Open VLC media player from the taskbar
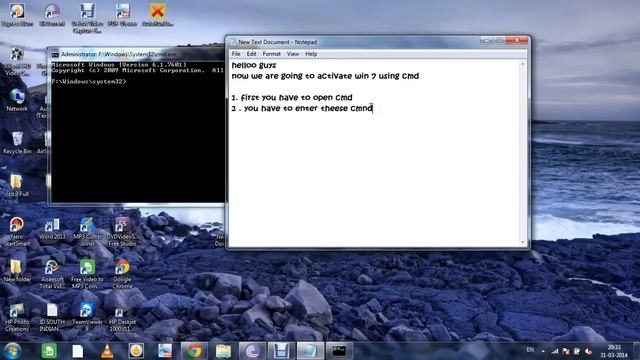 pyautogui.click(x=107, y=351)
